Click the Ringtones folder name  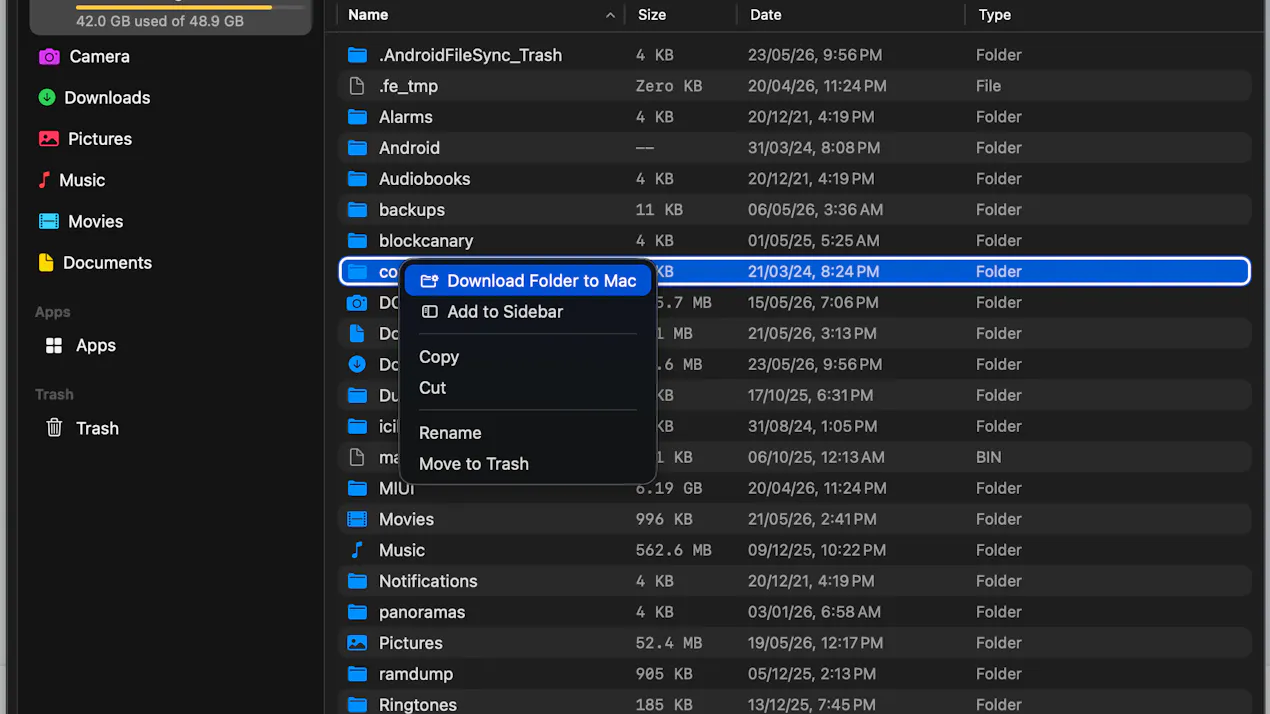(418, 705)
